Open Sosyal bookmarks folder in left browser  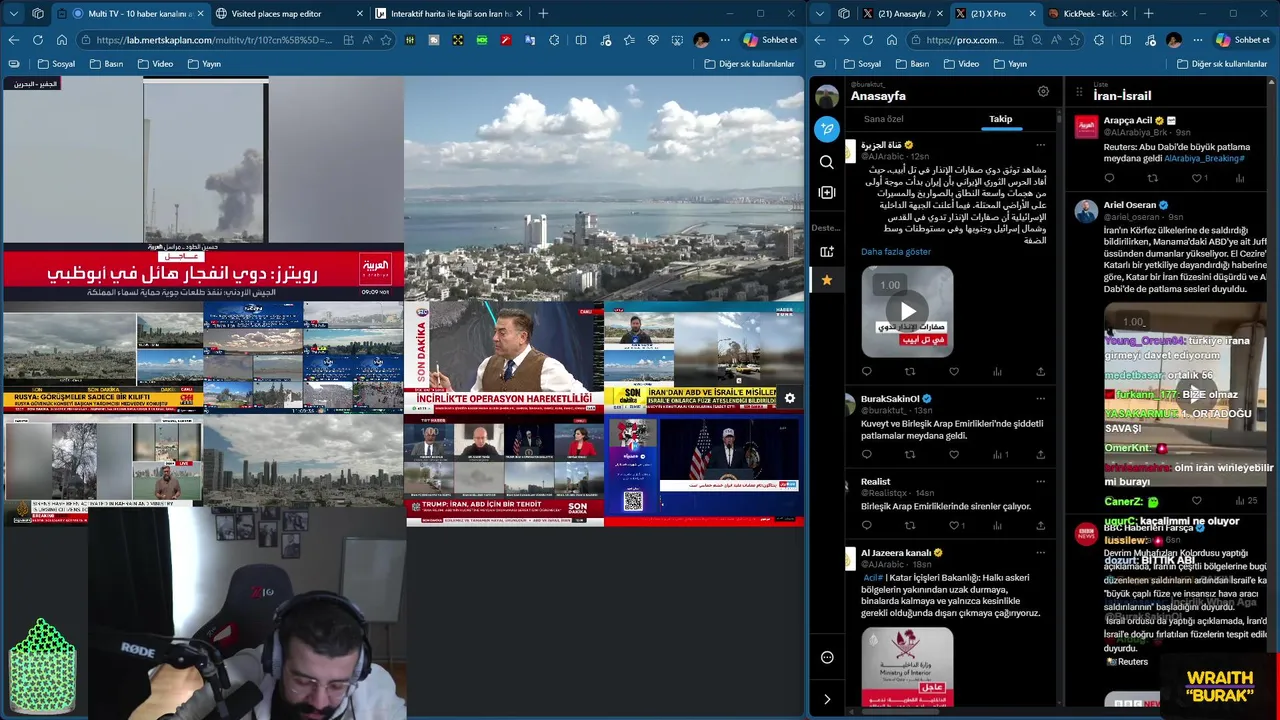click(56, 64)
